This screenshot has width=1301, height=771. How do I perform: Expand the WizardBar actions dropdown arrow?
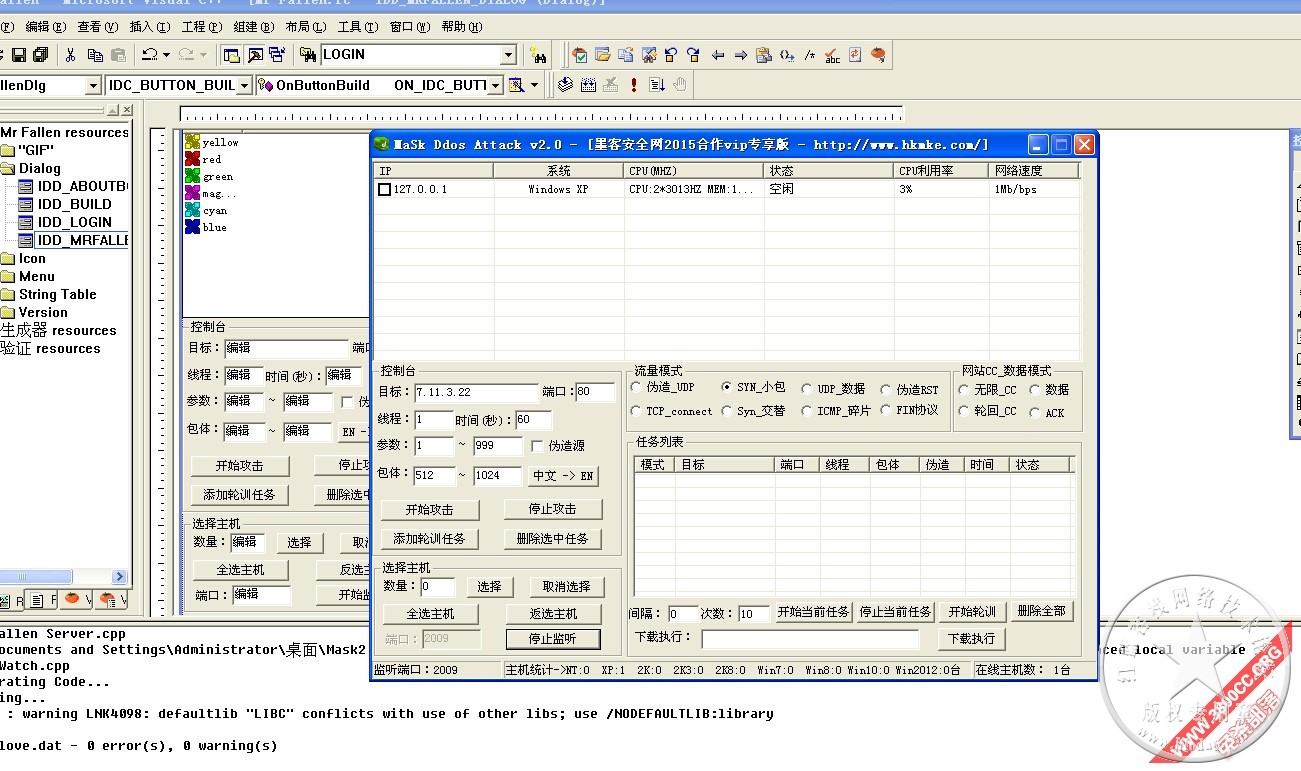tap(534, 85)
